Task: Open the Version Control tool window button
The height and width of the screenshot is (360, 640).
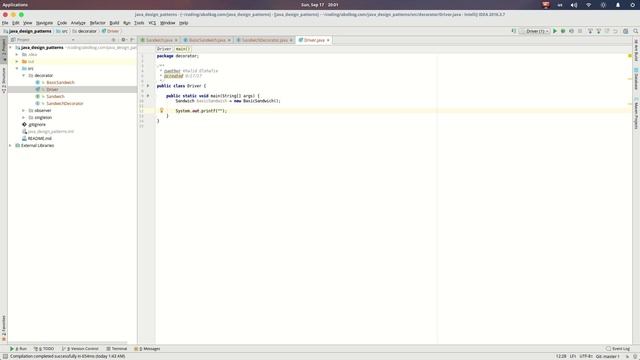Action: click(80, 349)
